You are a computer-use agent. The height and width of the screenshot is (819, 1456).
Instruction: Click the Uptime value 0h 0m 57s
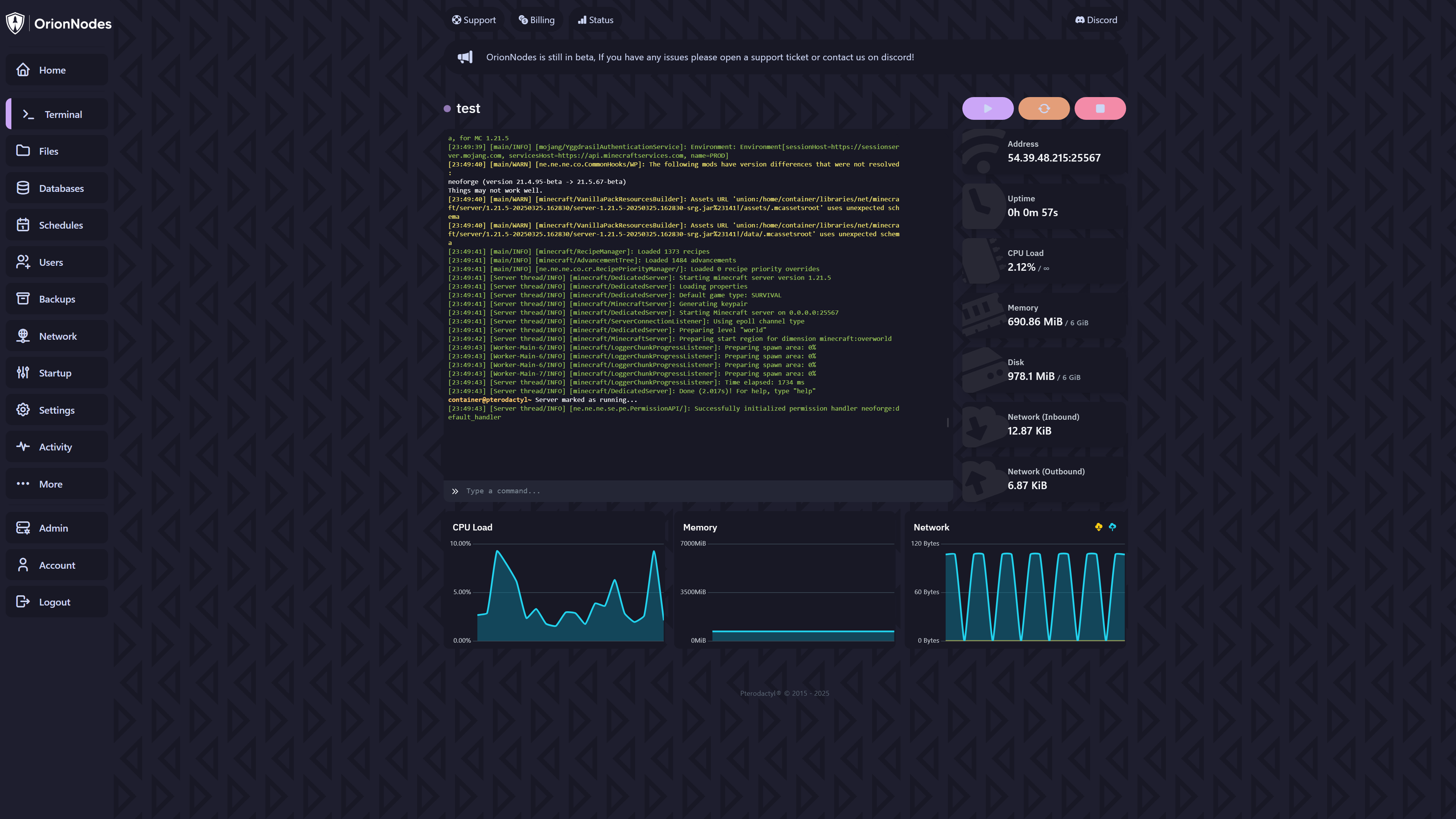[x=1032, y=212]
